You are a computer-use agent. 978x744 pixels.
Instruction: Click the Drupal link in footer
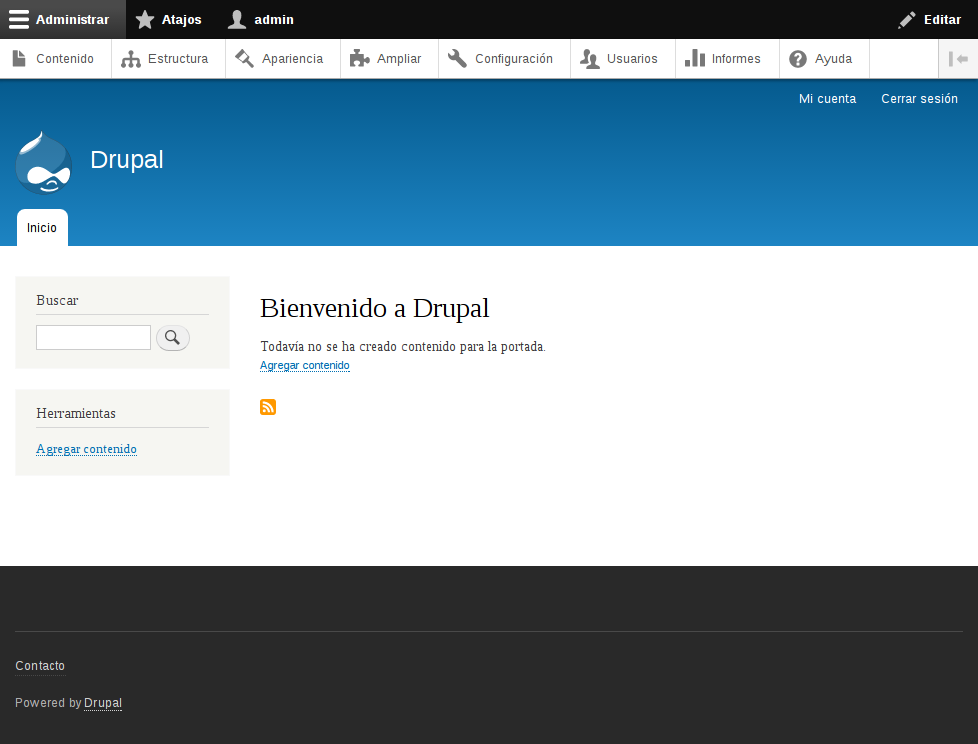pos(103,703)
